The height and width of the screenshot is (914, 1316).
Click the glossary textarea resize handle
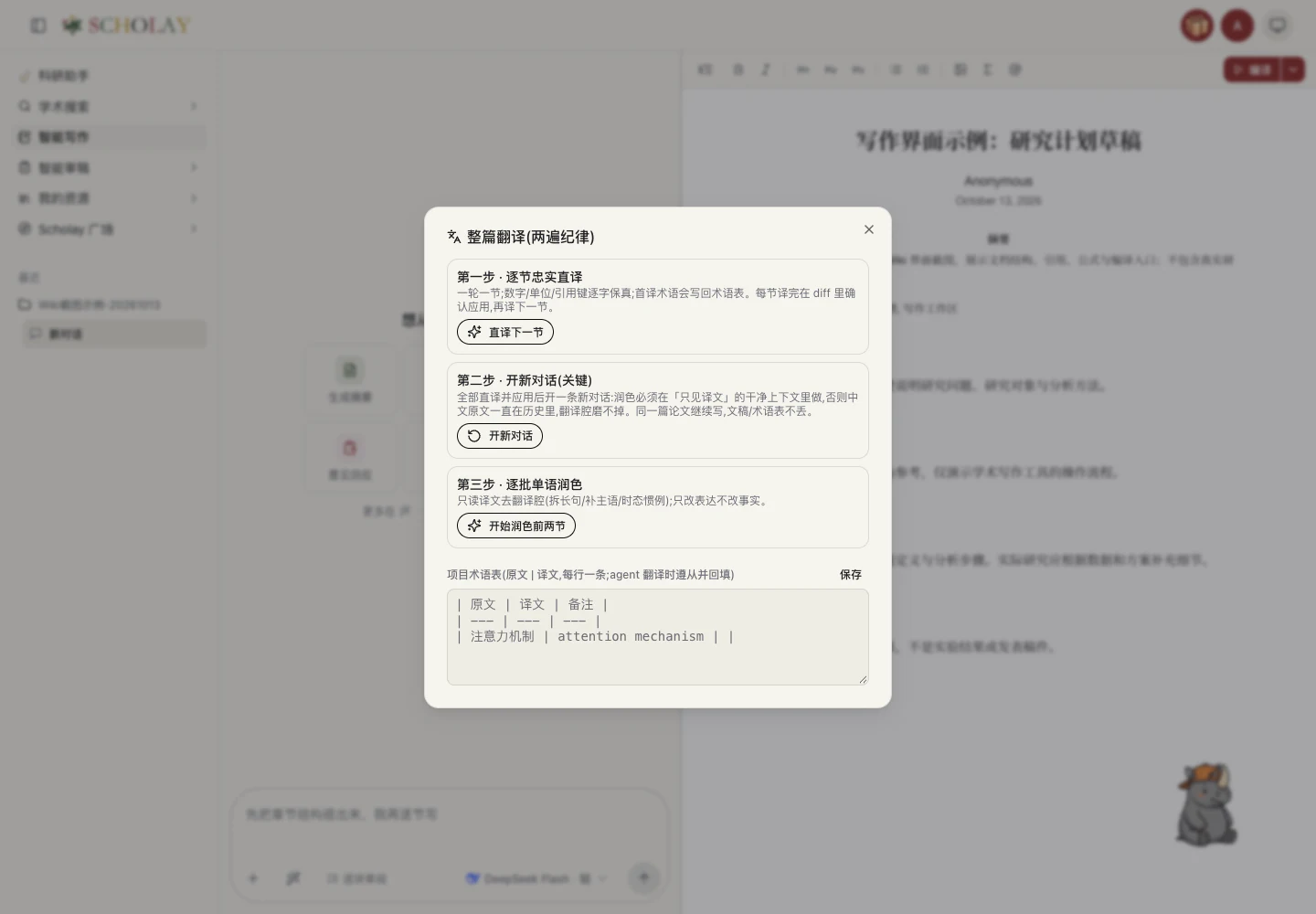tap(862, 678)
